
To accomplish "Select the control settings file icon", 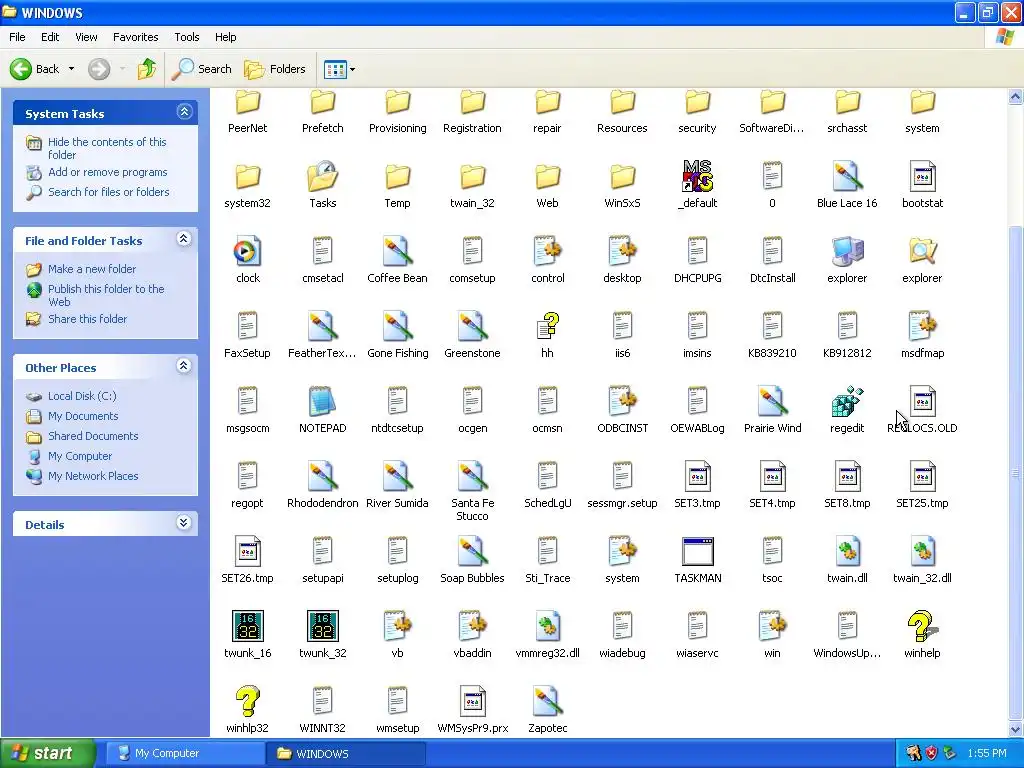I will pos(547,251).
